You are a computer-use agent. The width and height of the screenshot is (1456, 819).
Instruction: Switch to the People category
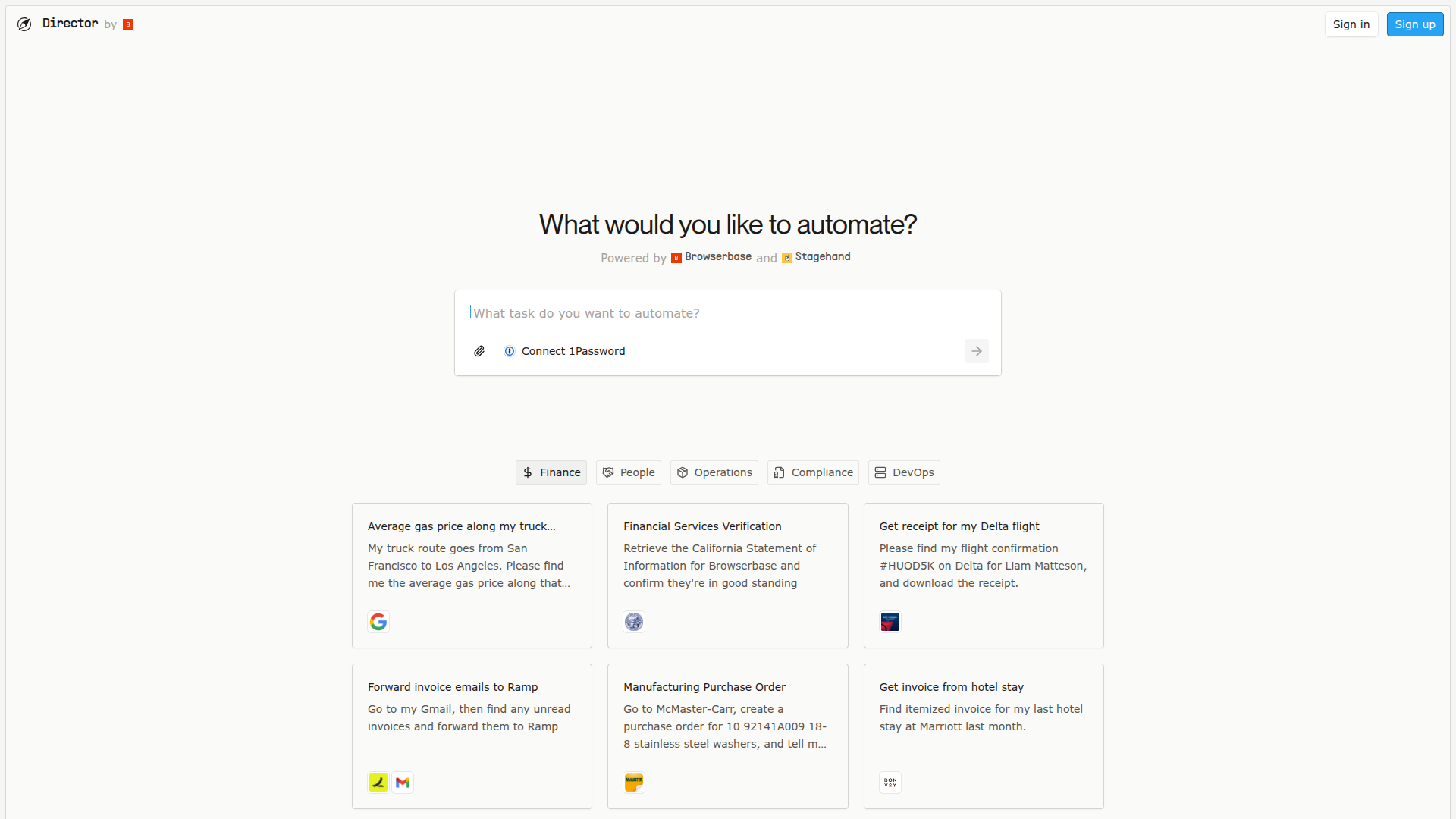coord(628,472)
